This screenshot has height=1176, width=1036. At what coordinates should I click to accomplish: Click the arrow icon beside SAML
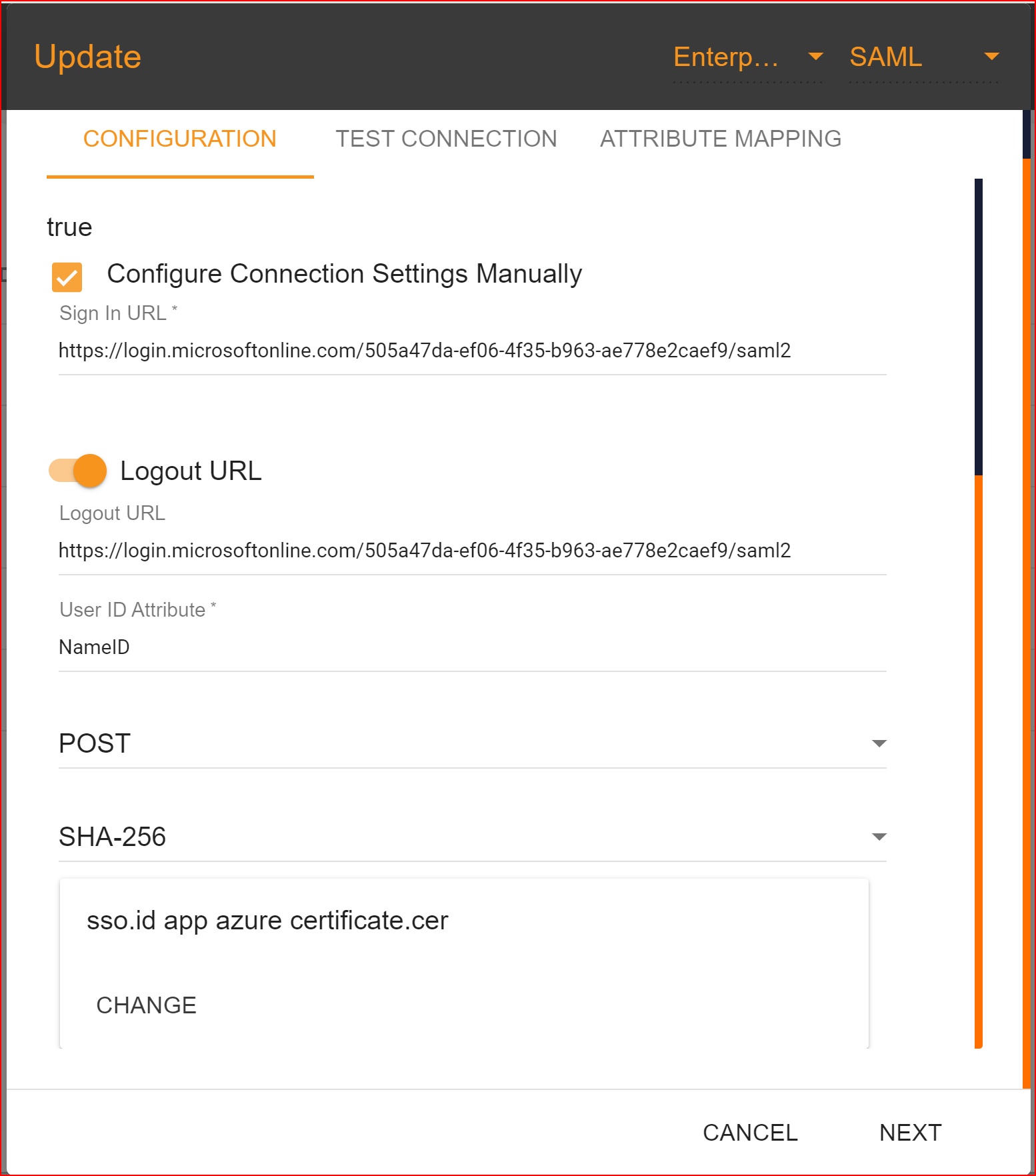pyautogui.click(x=991, y=57)
